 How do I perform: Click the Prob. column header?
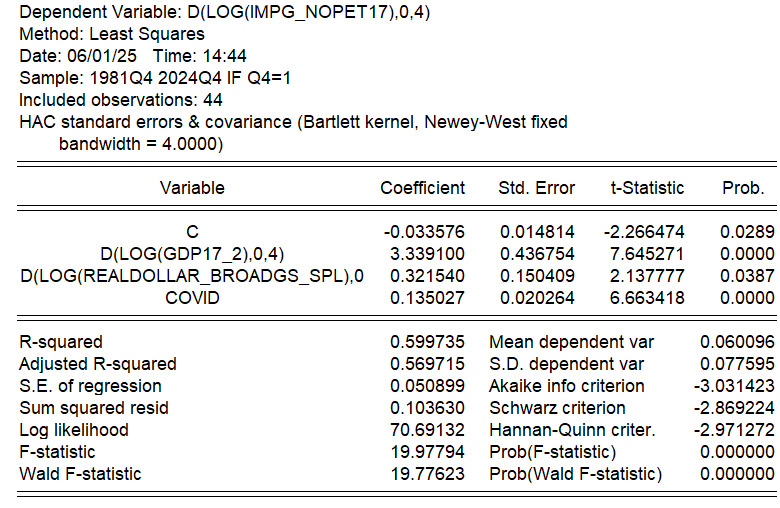[x=743, y=188]
